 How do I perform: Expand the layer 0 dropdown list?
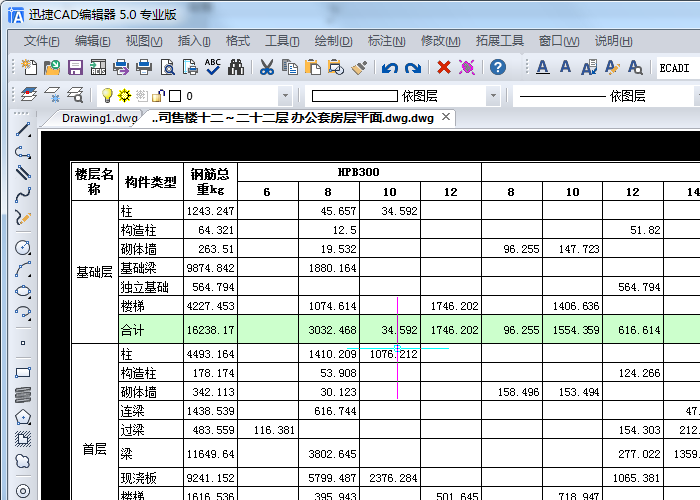point(285,97)
